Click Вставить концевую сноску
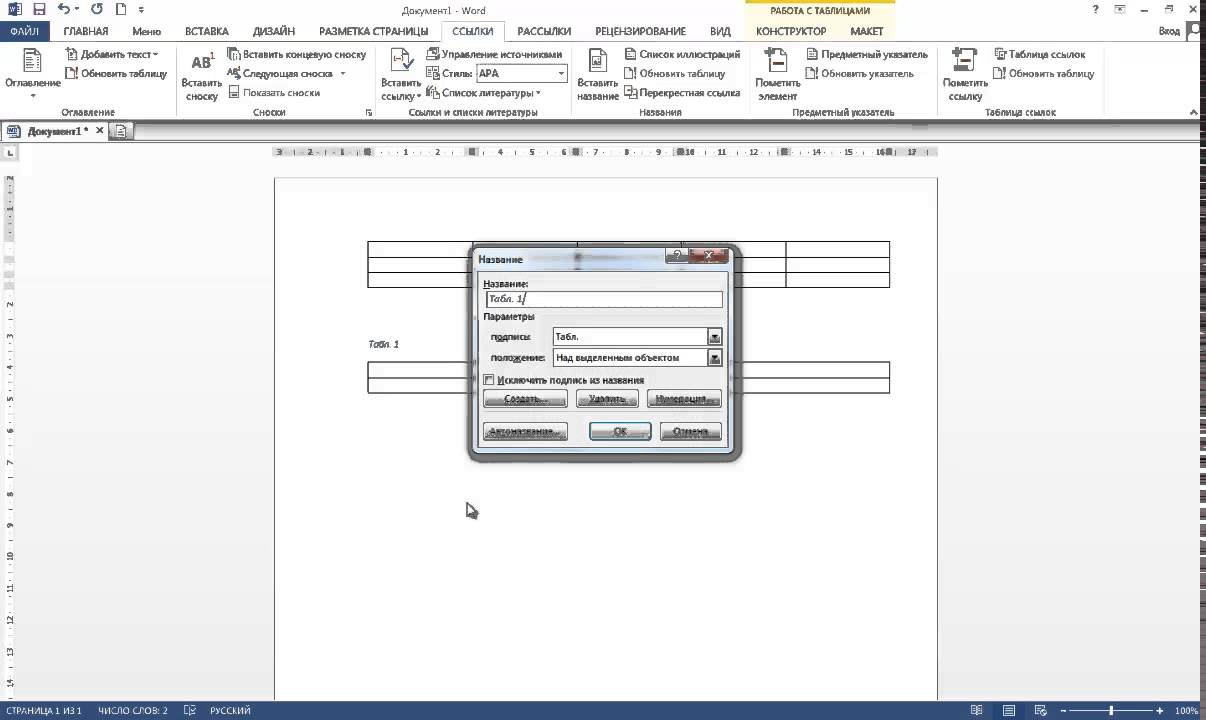The height and width of the screenshot is (720, 1206). (x=297, y=54)
